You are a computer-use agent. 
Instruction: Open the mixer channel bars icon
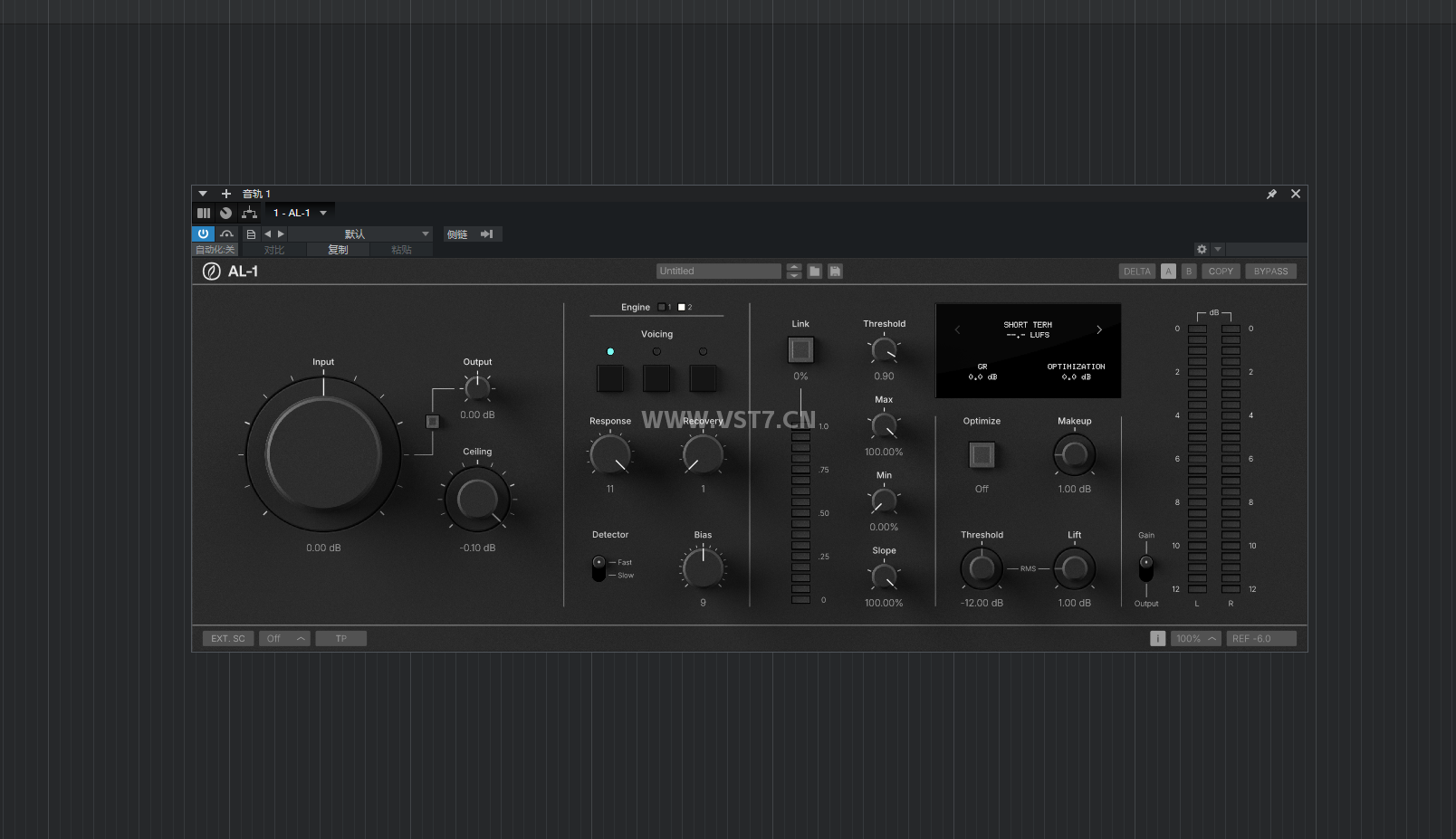pyautogui.click(x=204, y=213)
